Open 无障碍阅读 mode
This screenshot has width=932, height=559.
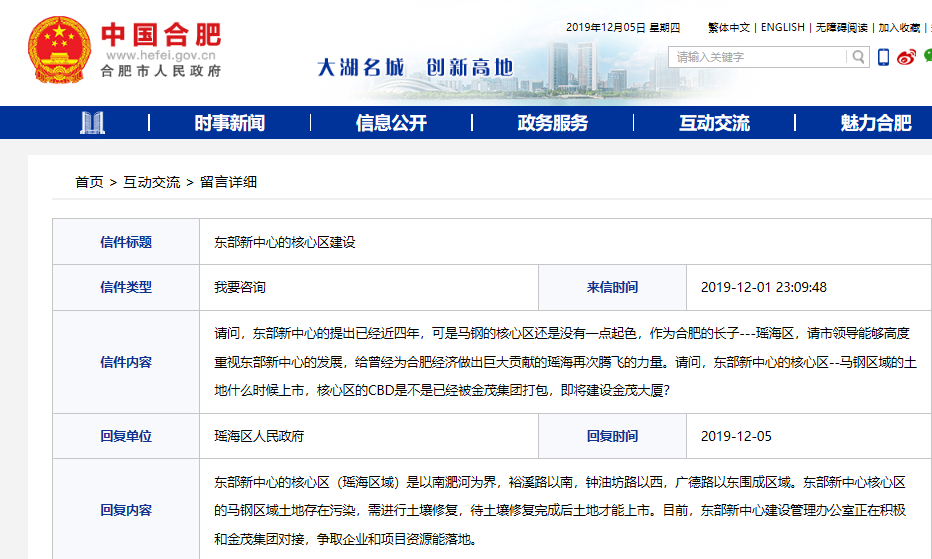841,27
